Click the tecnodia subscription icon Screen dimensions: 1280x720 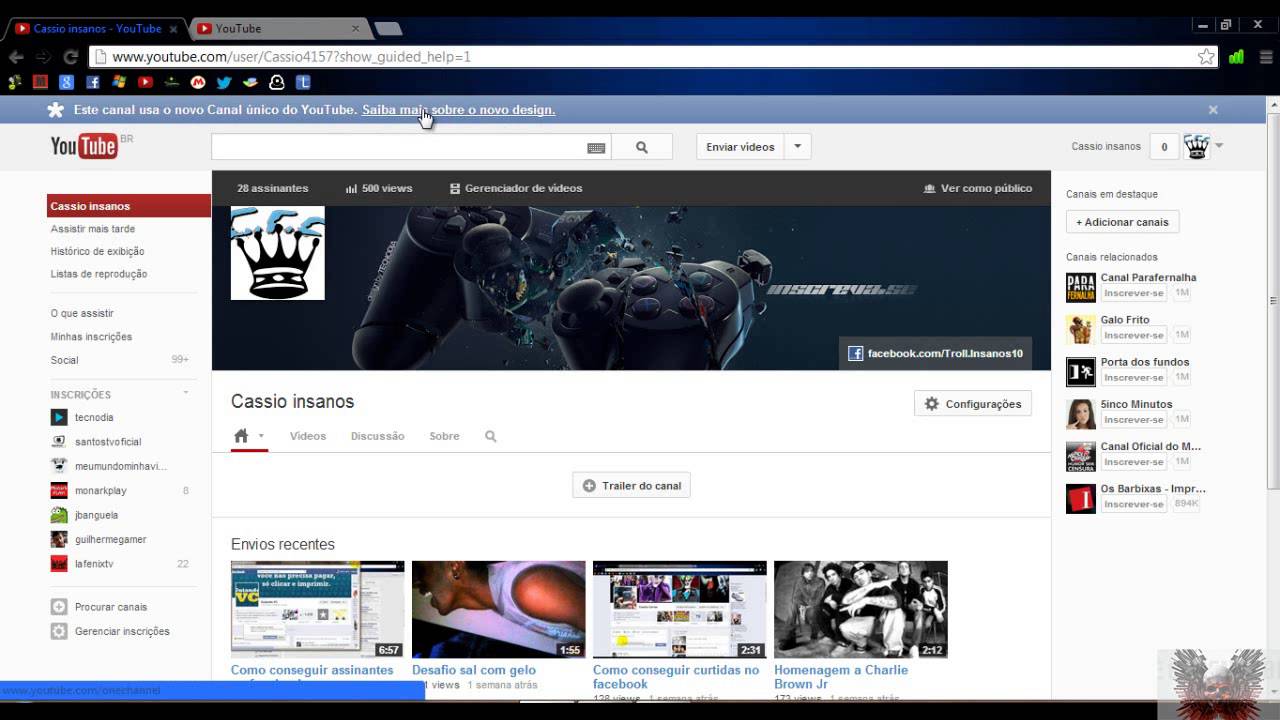click(59, 417)
